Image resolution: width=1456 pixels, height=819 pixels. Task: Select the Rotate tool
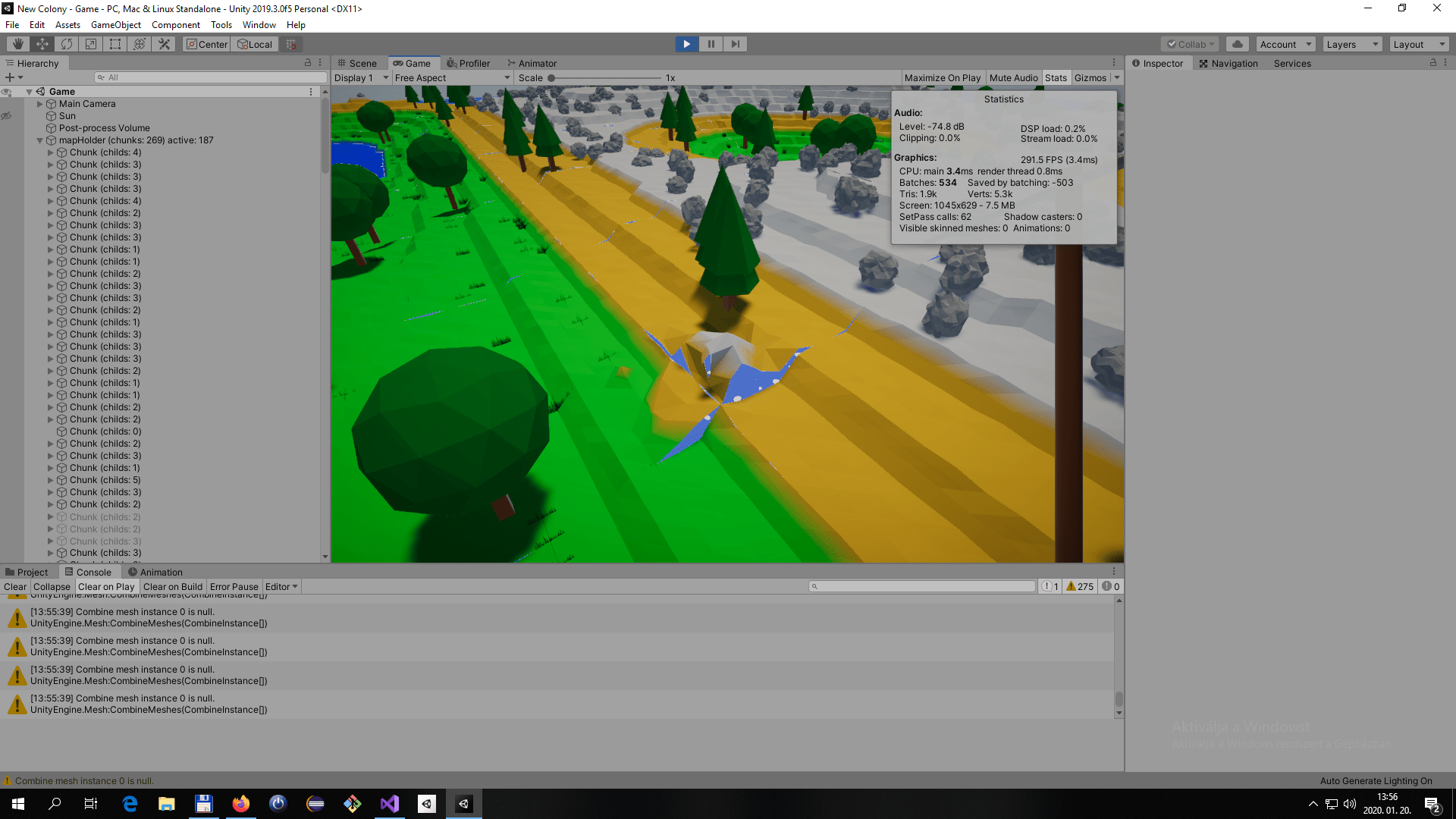pyautogui.click(x=67, y=44)
